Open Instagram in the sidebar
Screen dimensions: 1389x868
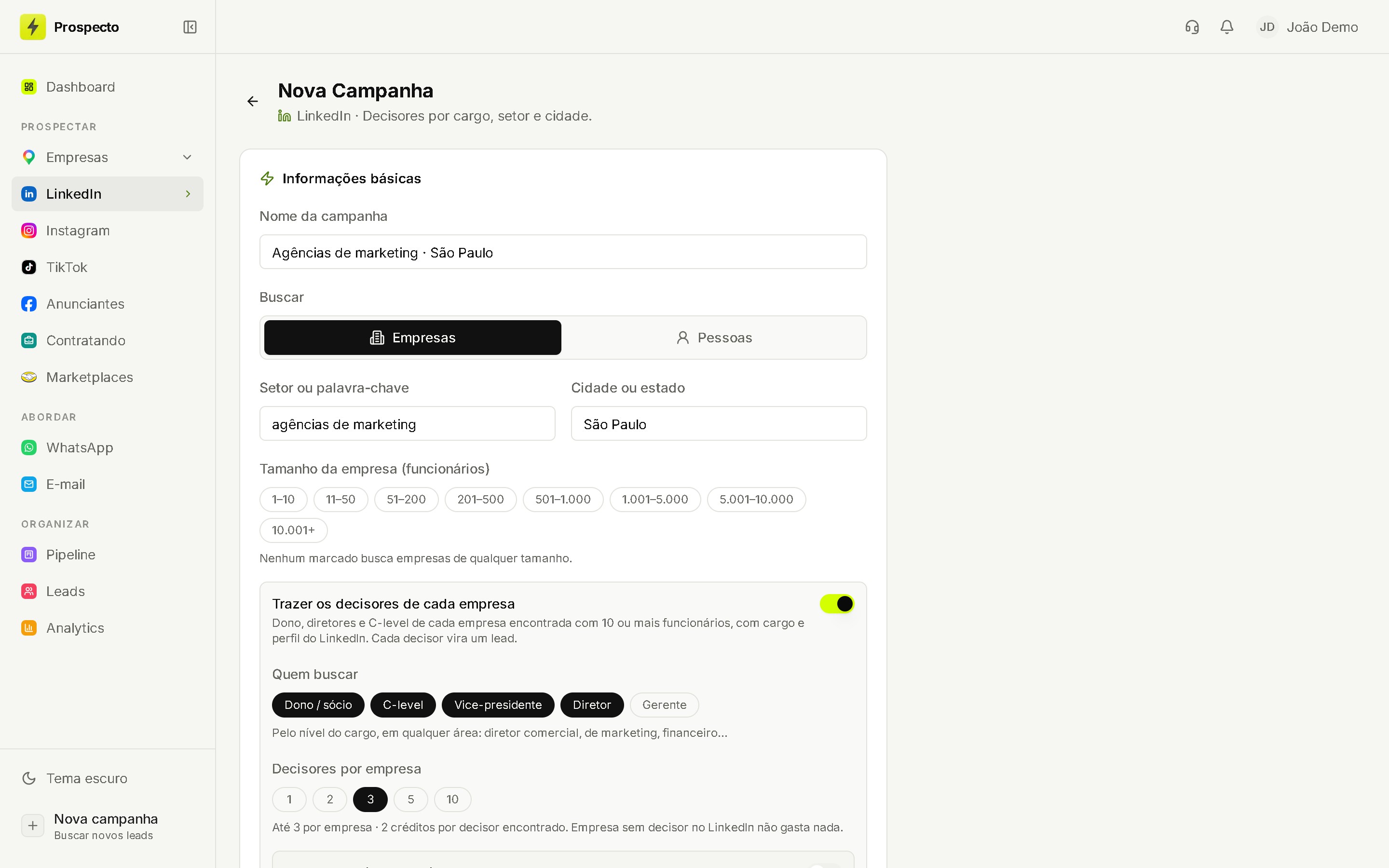pos(108,231)
